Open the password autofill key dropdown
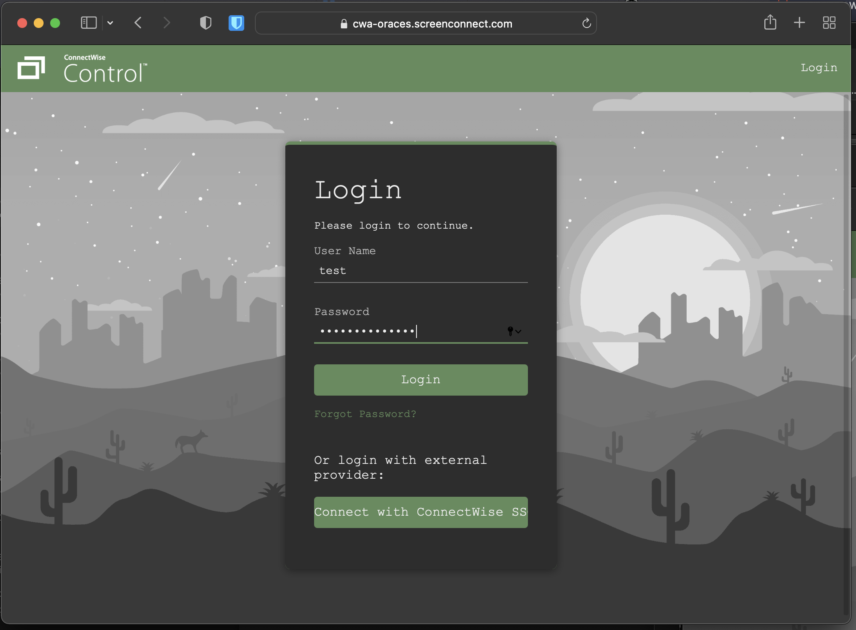Image resolution: width=856 pixels, height=630 pixels. 514,331
